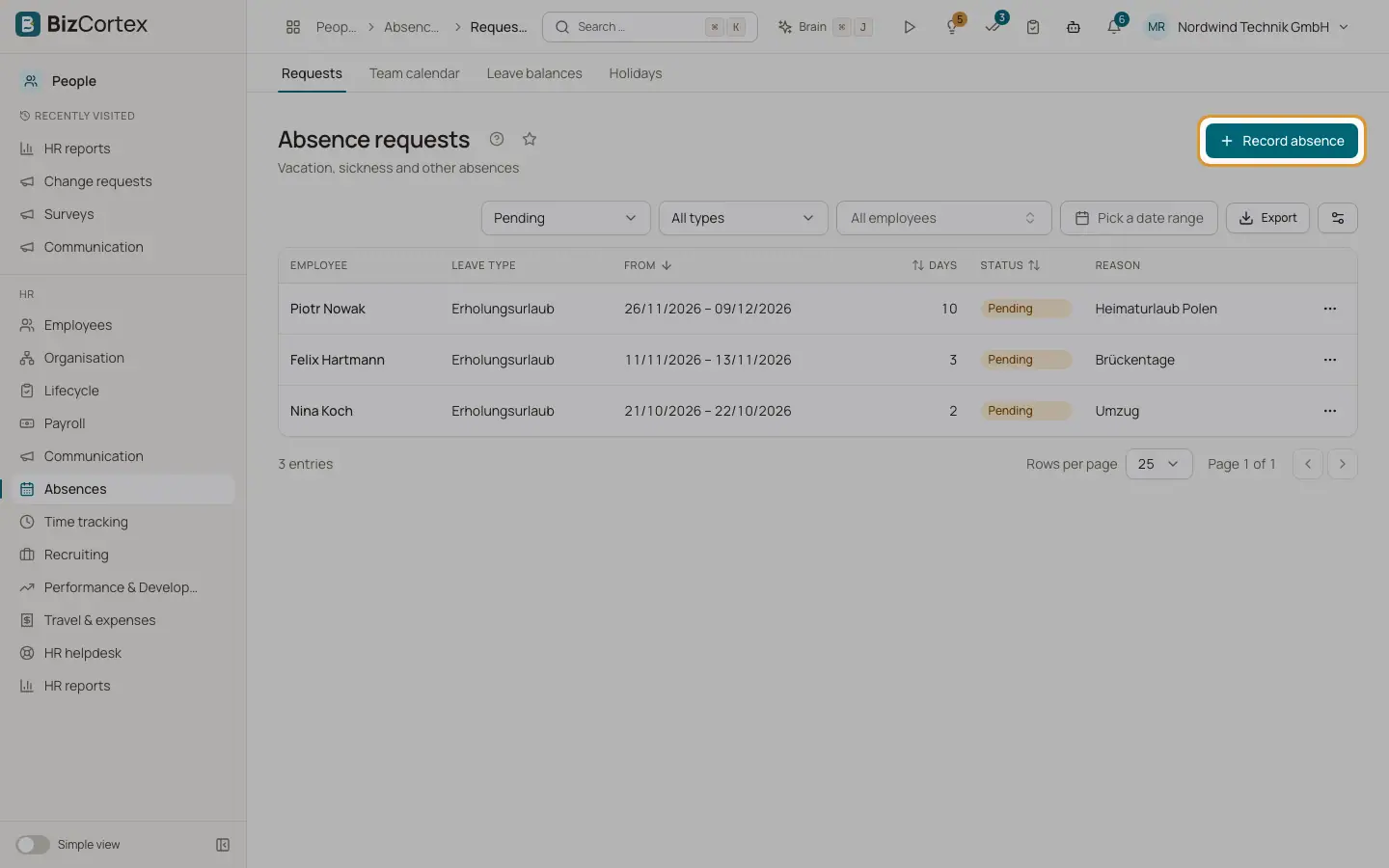This screenshot has width=1389, height=868.
Task: Open the Pending status filter dropdown
Action: (565, 218)
